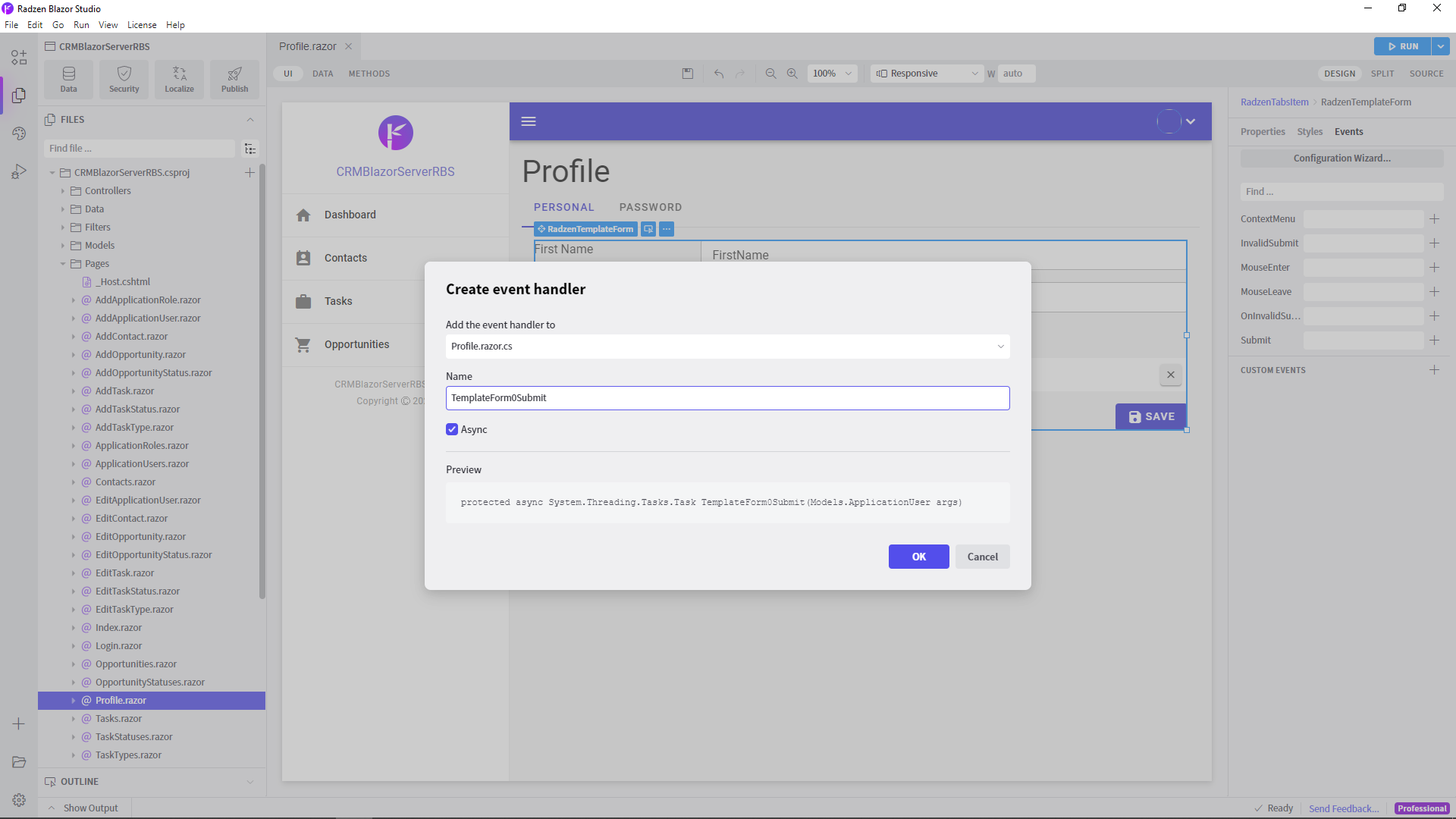The height and width of the screenshot is (819, 1456).
Task: Open settings gear in sidebar
Action: pyautogui.click(x=19, y=800)
